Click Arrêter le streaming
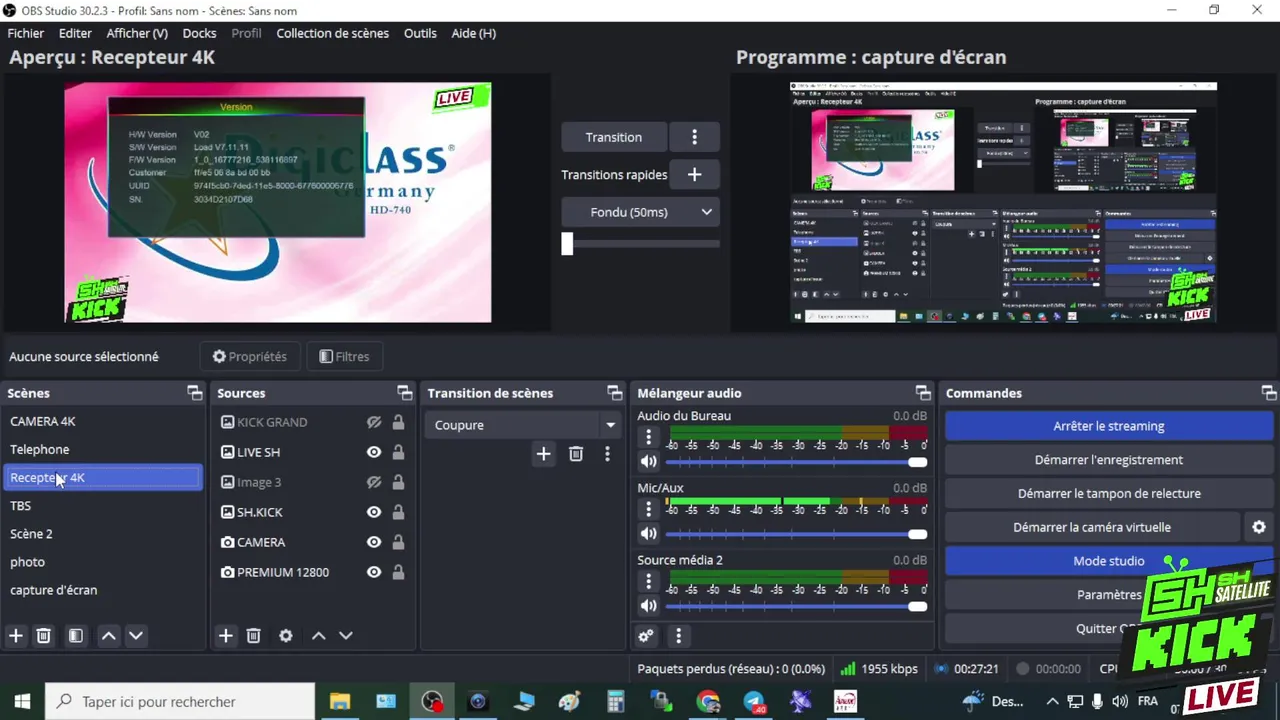This screenshot has height=720, width=1280. [x=1108, y=426]
